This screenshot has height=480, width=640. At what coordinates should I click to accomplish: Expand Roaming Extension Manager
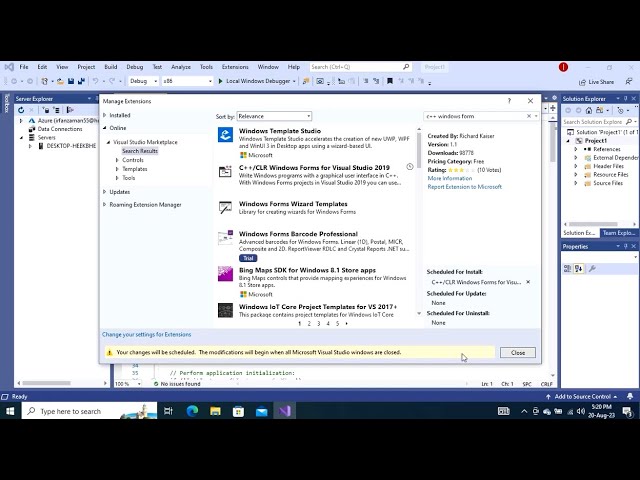click(105, 204)
